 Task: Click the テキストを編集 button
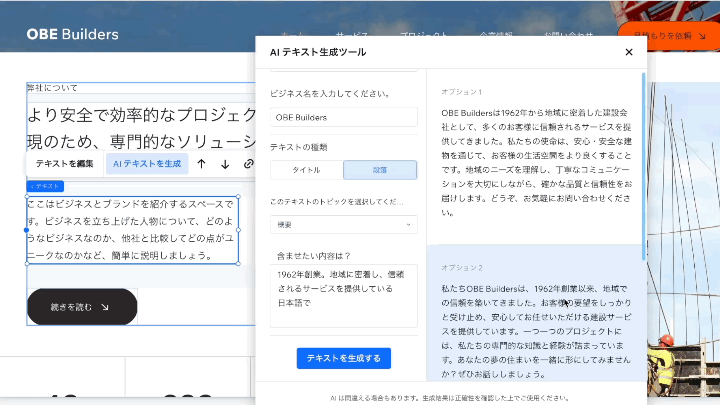(x=65, y=164)
